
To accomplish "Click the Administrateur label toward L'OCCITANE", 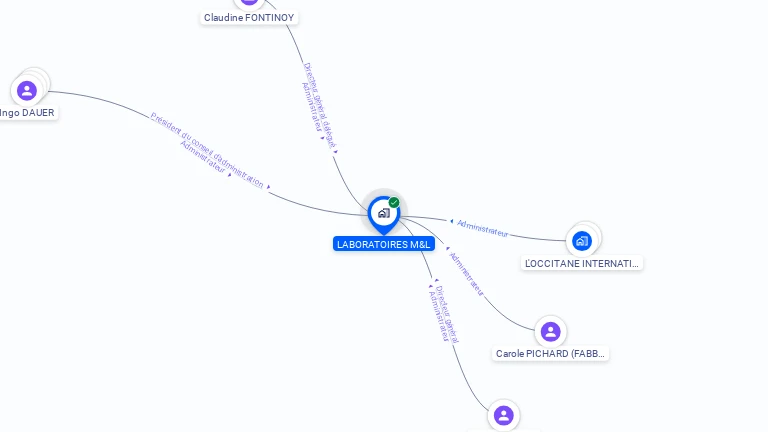I will 482,228.
